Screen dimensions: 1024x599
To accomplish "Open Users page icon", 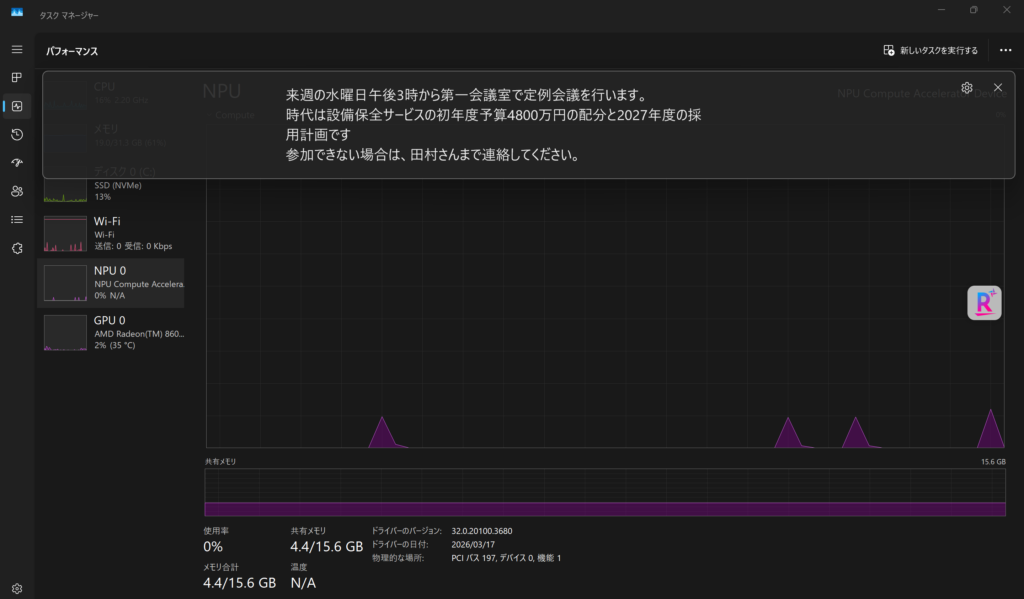I will tap(17, 191).
